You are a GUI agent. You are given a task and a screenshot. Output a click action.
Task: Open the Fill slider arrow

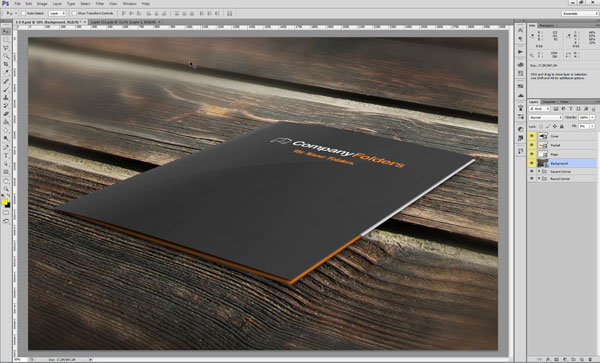pyautogui.click(x=592, y=126)
